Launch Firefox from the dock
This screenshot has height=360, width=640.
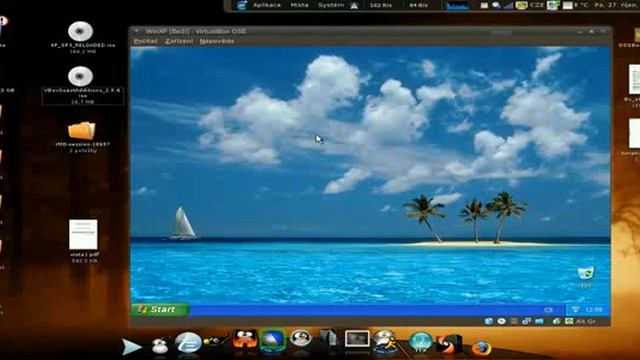[482, 348]
